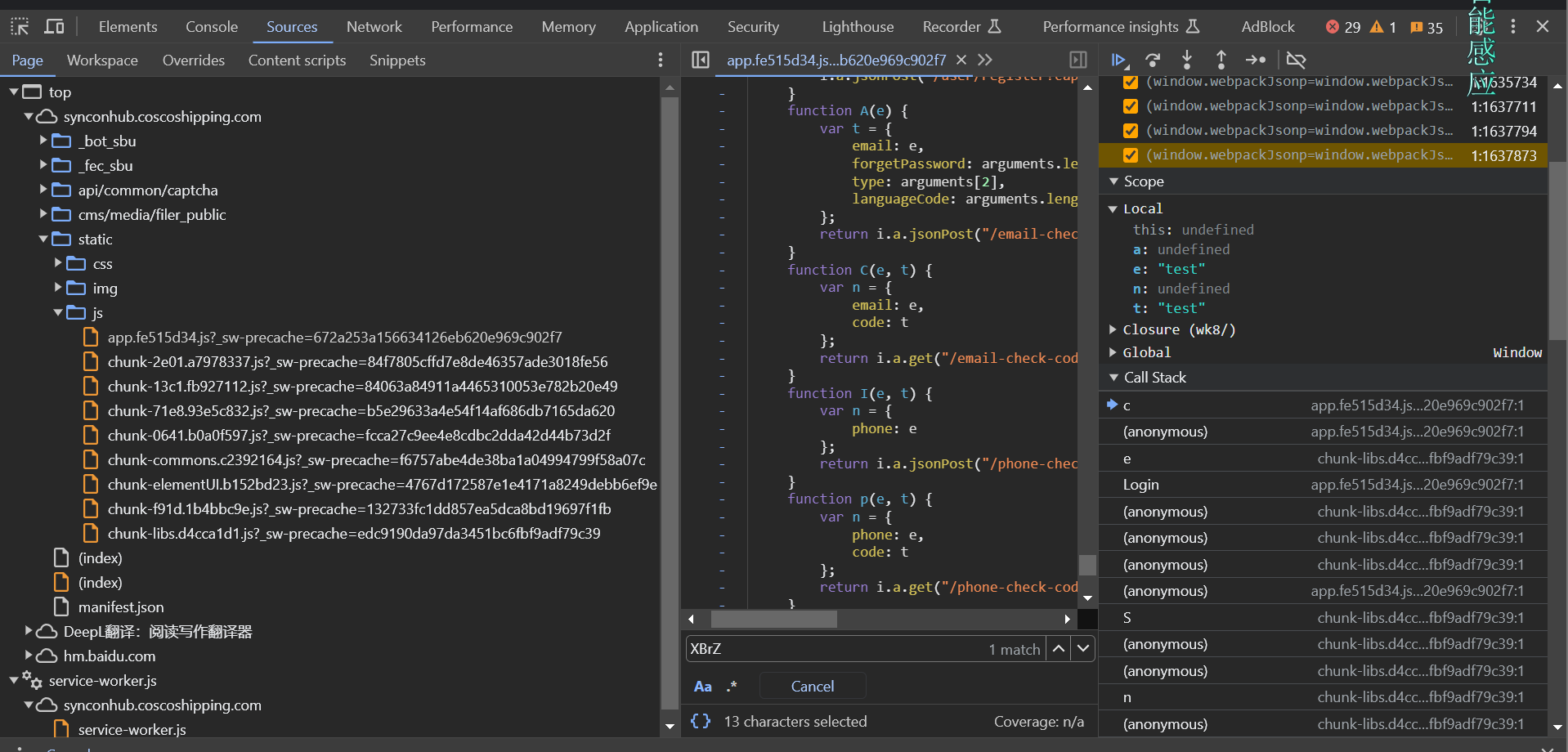Image resolution: width=1568 pixels, height=752 pixels.
Task: Expand the cms/media/filer_public folder
Action: pos(43,214)
